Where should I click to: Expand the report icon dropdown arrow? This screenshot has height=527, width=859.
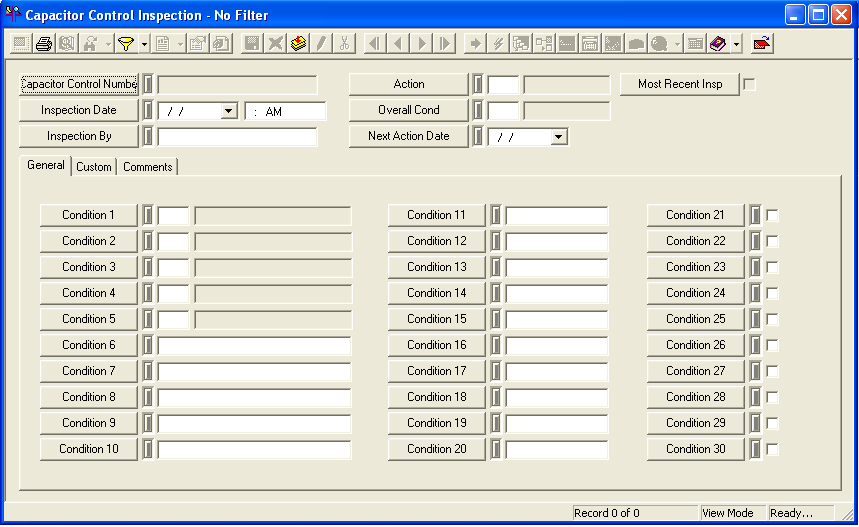(x=180, y=43)
